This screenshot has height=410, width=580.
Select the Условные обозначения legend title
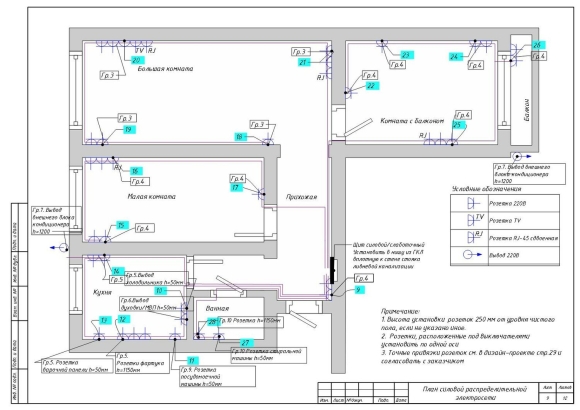click(486, 189)
